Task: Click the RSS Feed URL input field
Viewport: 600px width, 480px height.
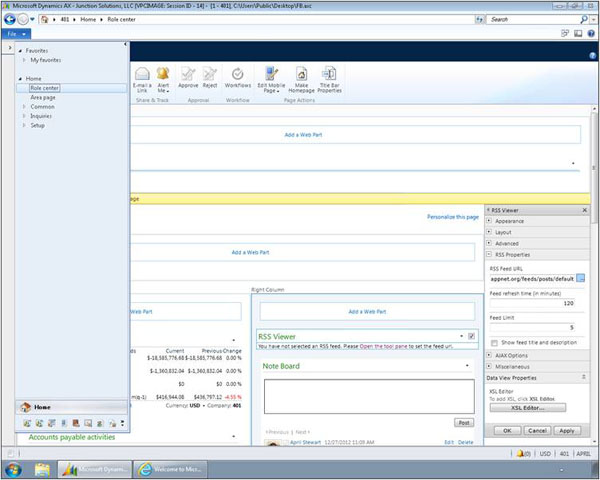Action: click(x=532, y=279)
